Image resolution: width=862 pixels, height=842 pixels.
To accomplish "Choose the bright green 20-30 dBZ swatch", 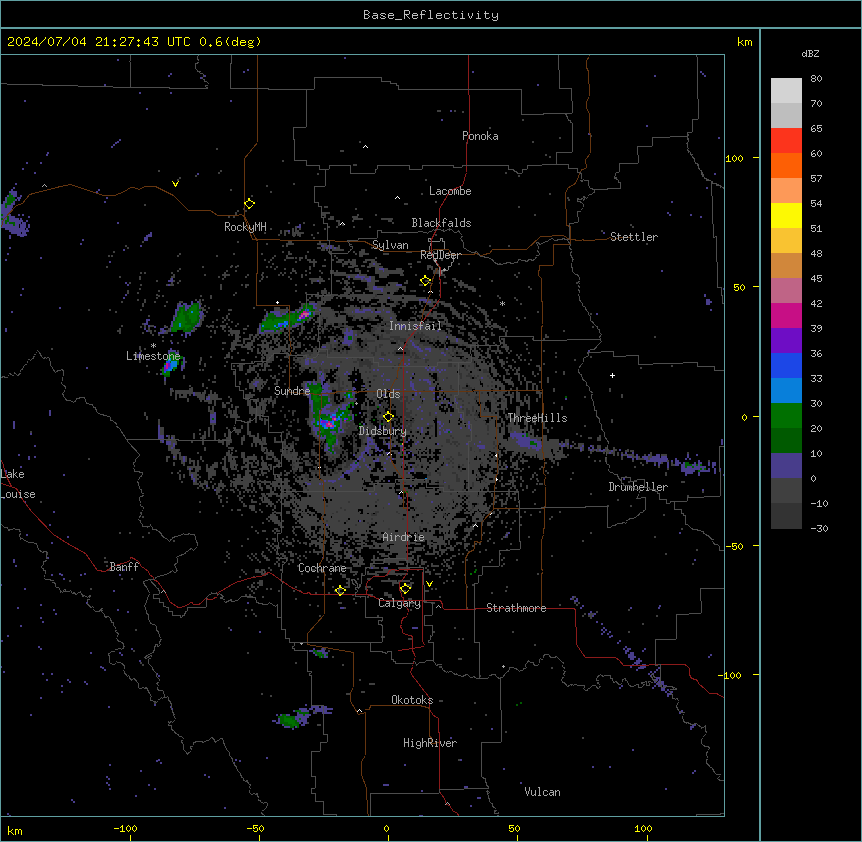I will coord(786,416).
